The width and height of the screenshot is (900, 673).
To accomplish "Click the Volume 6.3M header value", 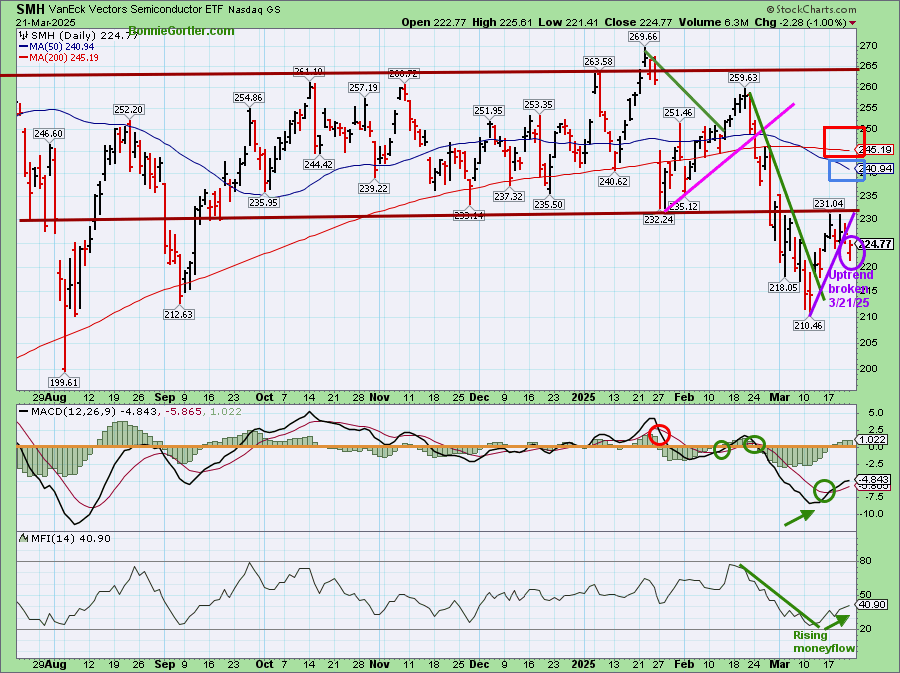I will [x=713, y=22].
